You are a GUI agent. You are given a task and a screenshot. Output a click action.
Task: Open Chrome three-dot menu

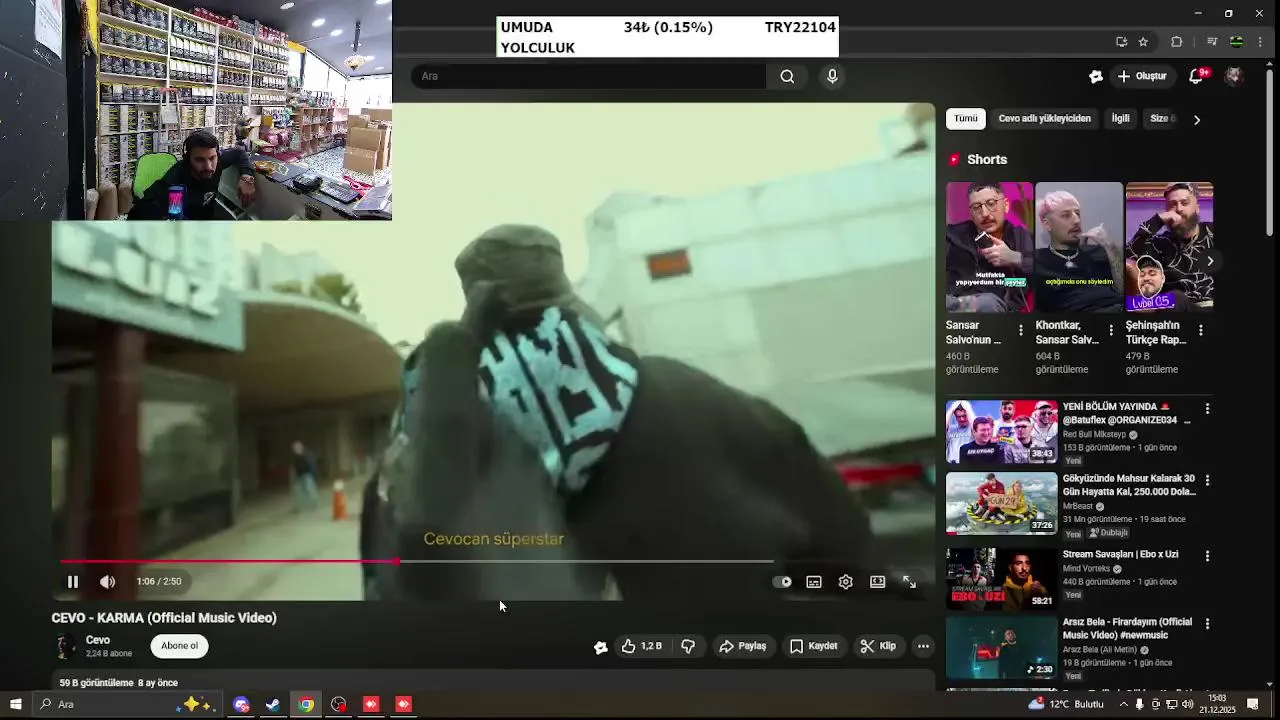[1261, 42]
